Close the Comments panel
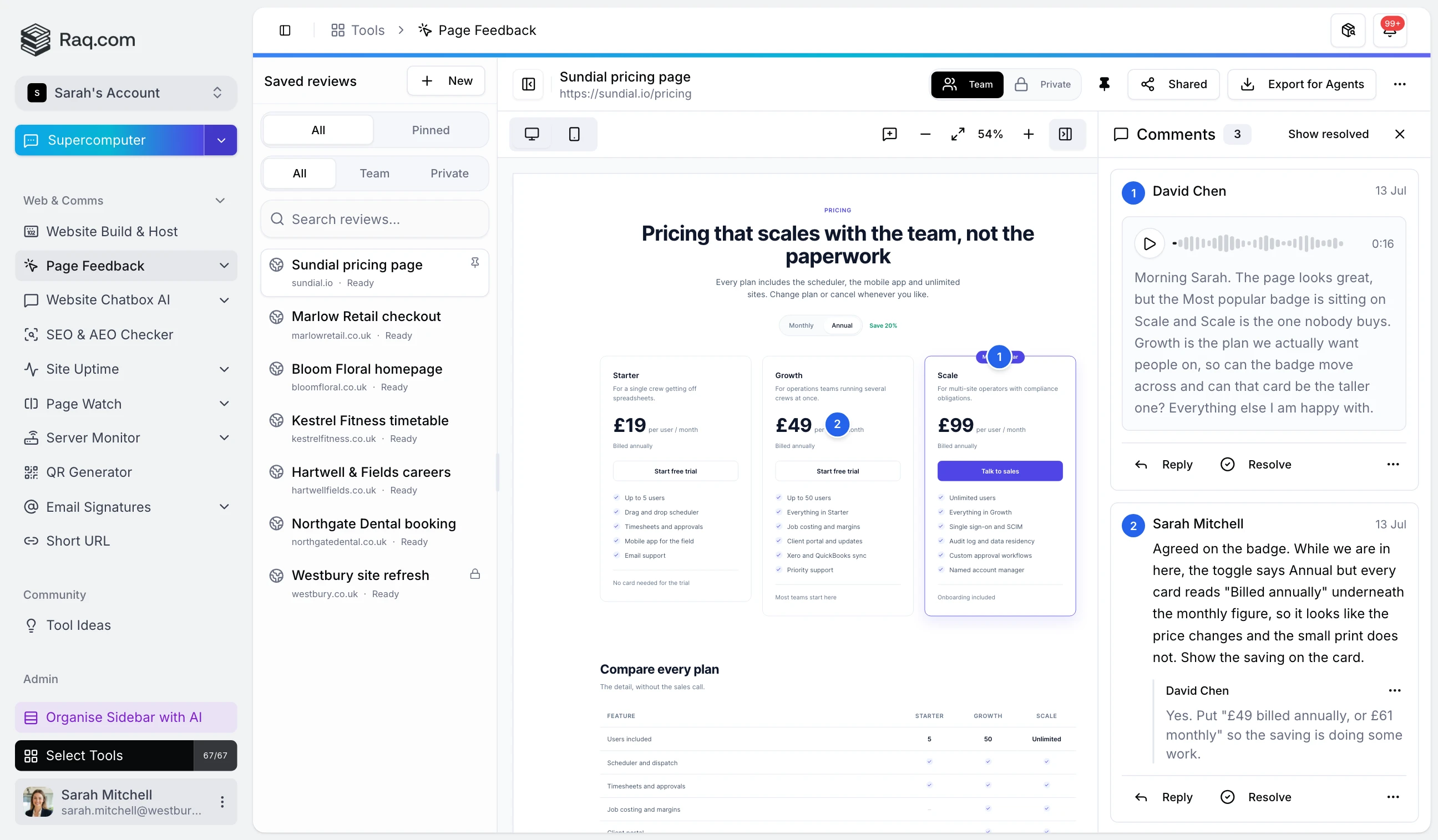 [1399, 134]
